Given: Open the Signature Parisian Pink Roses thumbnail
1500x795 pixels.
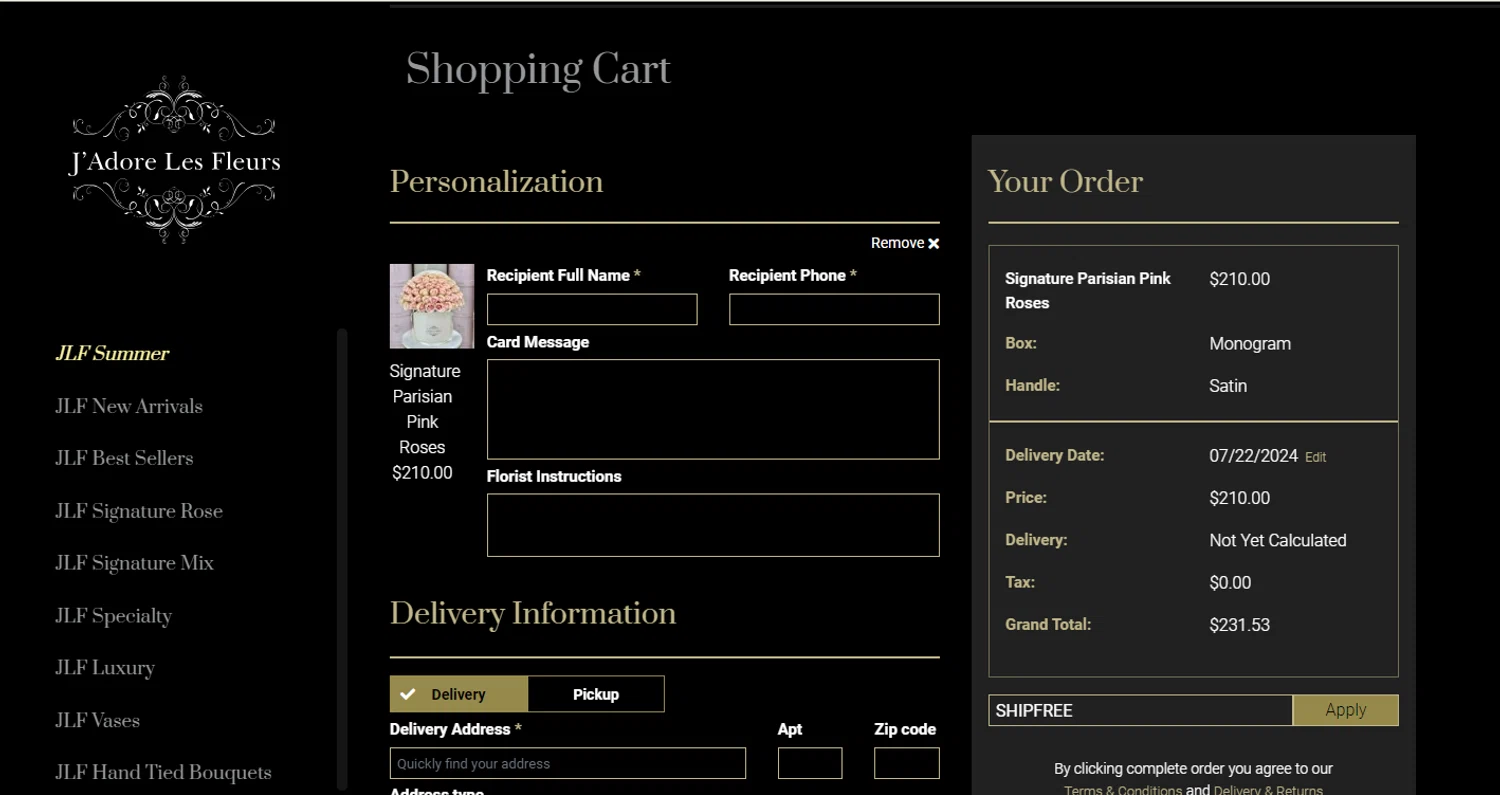Looking at the screenshot, I should pyautogui.click(x=432, y=306).
